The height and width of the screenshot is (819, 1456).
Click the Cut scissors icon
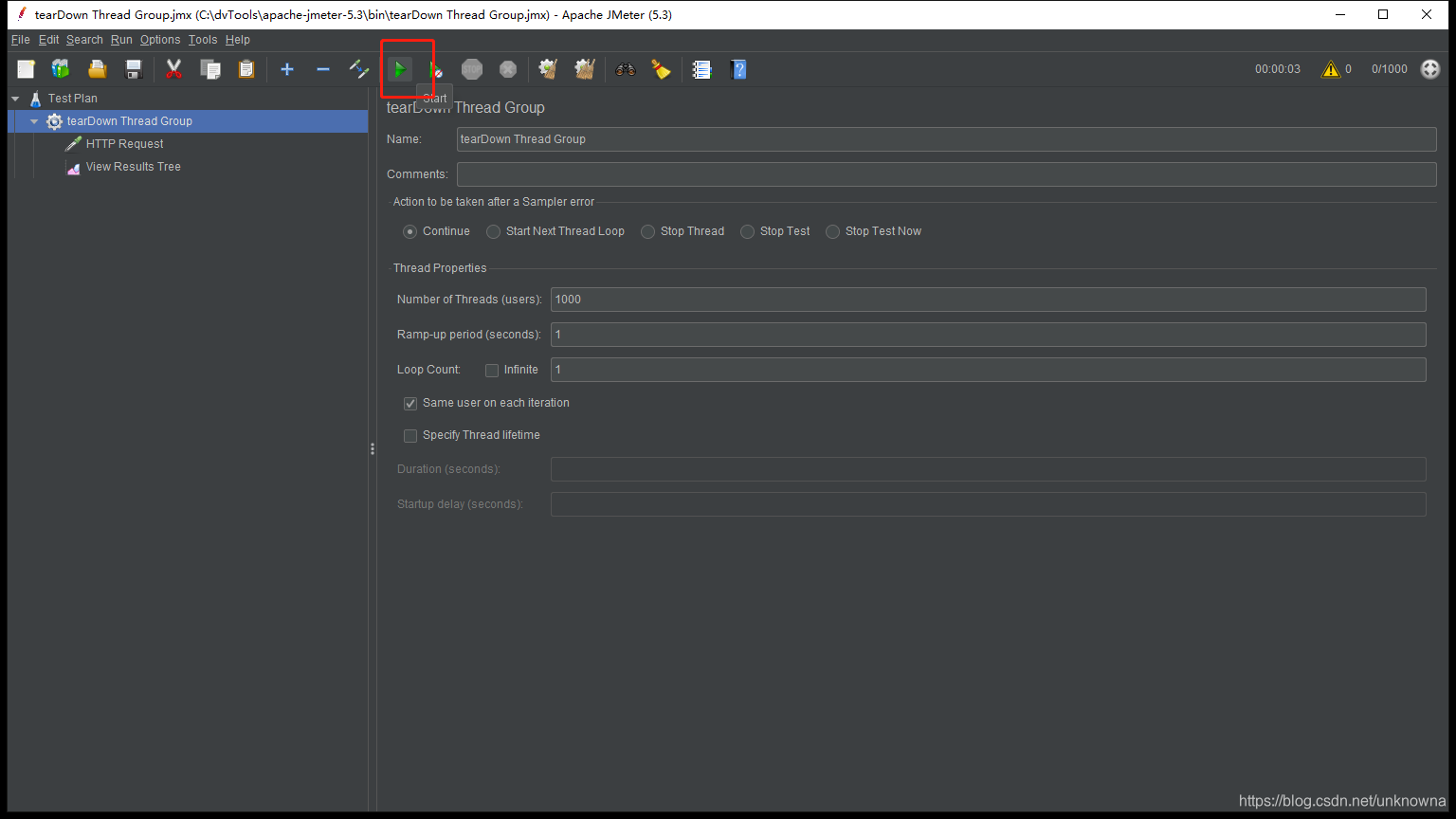(173, 69)
